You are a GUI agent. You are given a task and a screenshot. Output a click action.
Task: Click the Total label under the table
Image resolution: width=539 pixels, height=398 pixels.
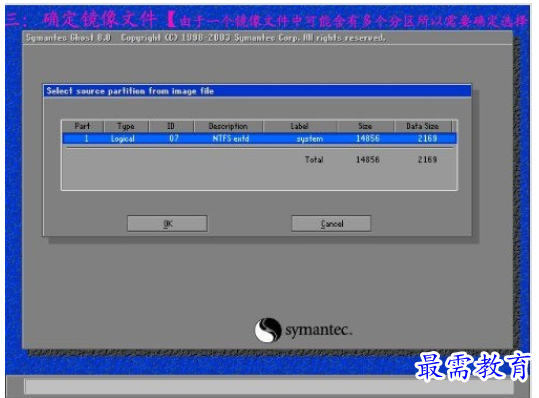pos(314,159)
